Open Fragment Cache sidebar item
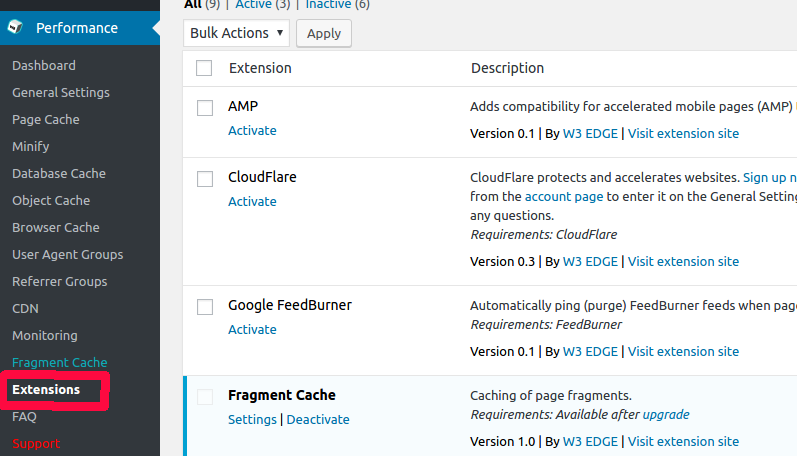This screenshot has height=456, width=797. (x=59, y=362)
